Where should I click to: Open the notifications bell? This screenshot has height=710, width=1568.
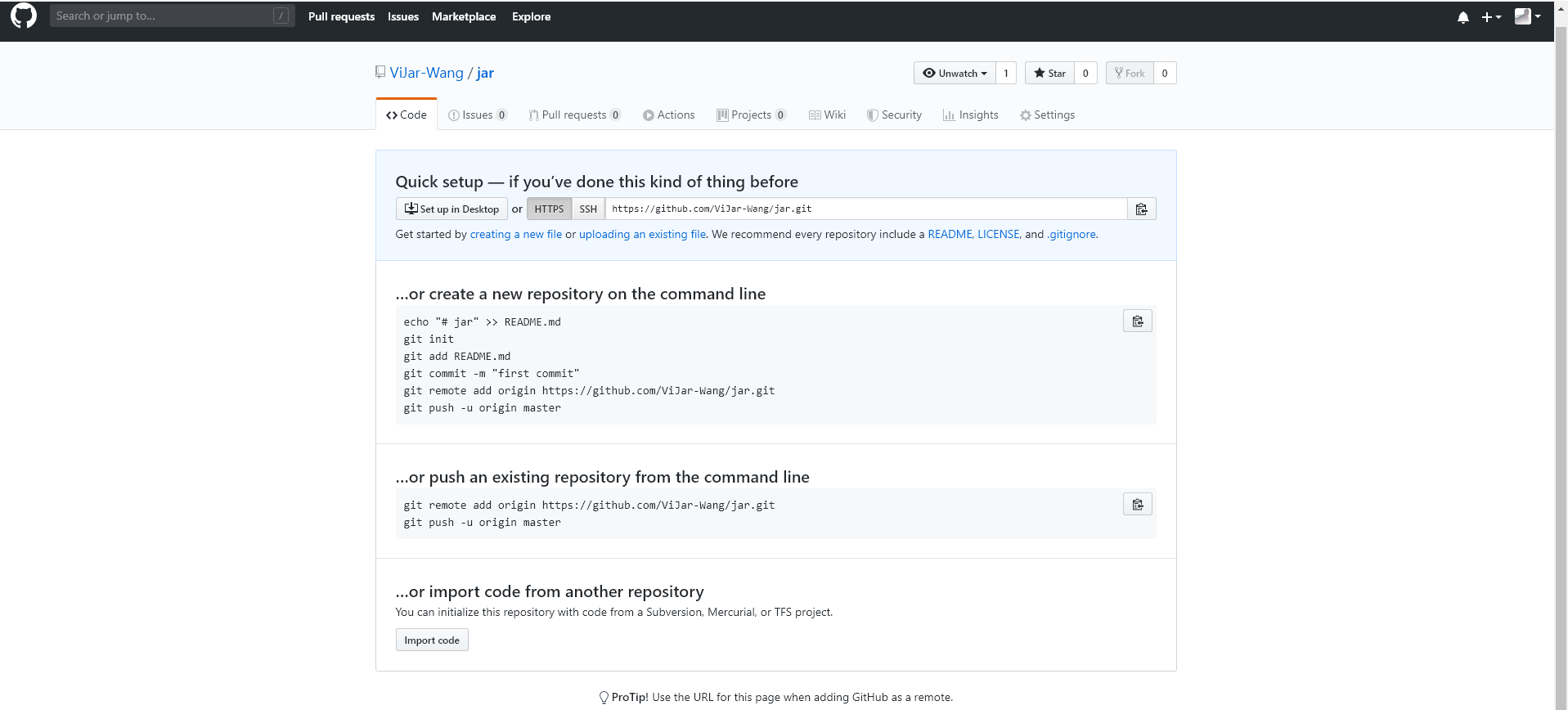click(x=1462, y=17)
